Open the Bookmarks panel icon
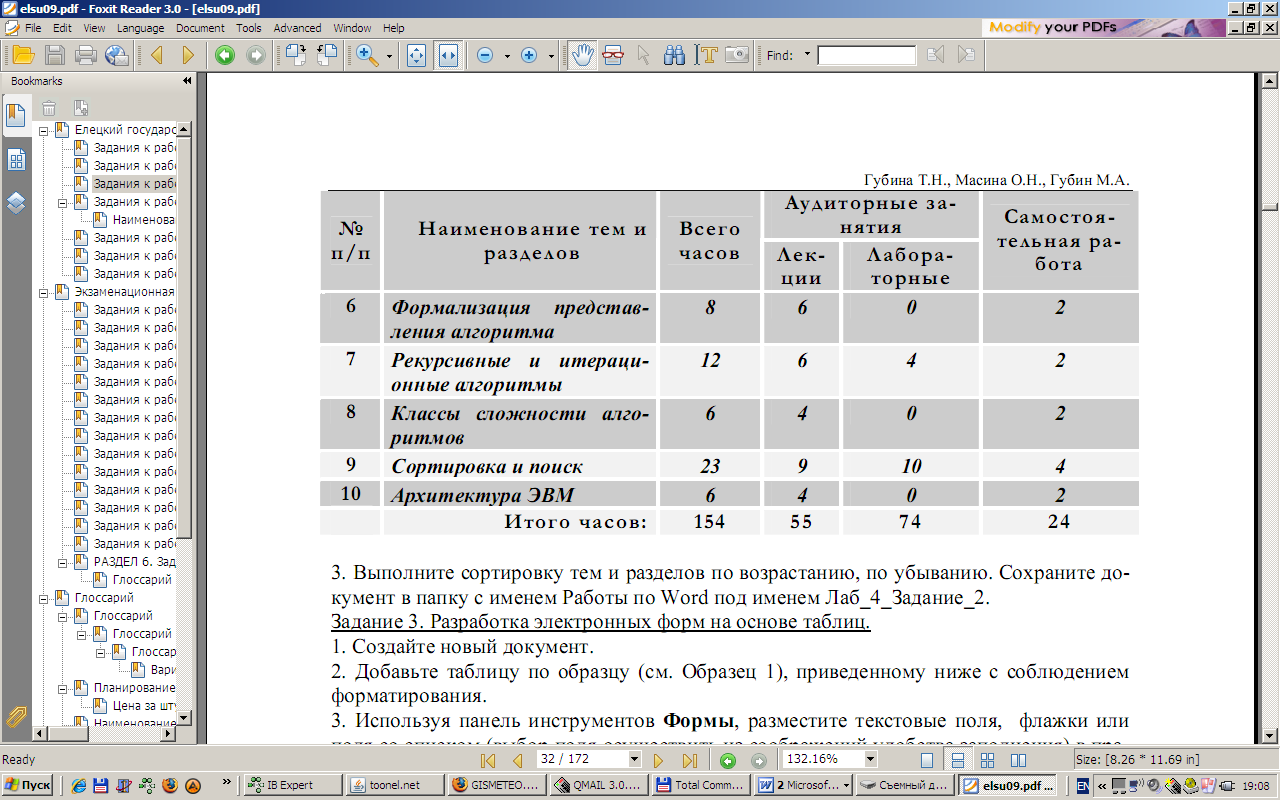 16,114
